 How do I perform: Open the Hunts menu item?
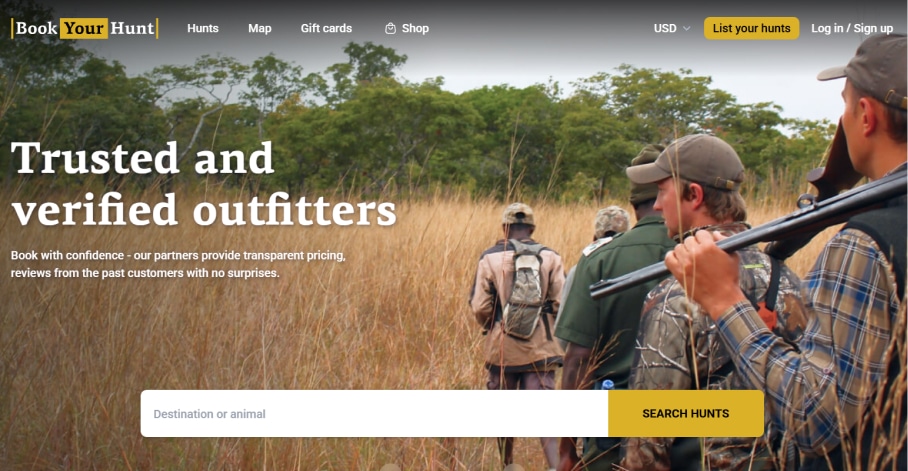[203, 28]
